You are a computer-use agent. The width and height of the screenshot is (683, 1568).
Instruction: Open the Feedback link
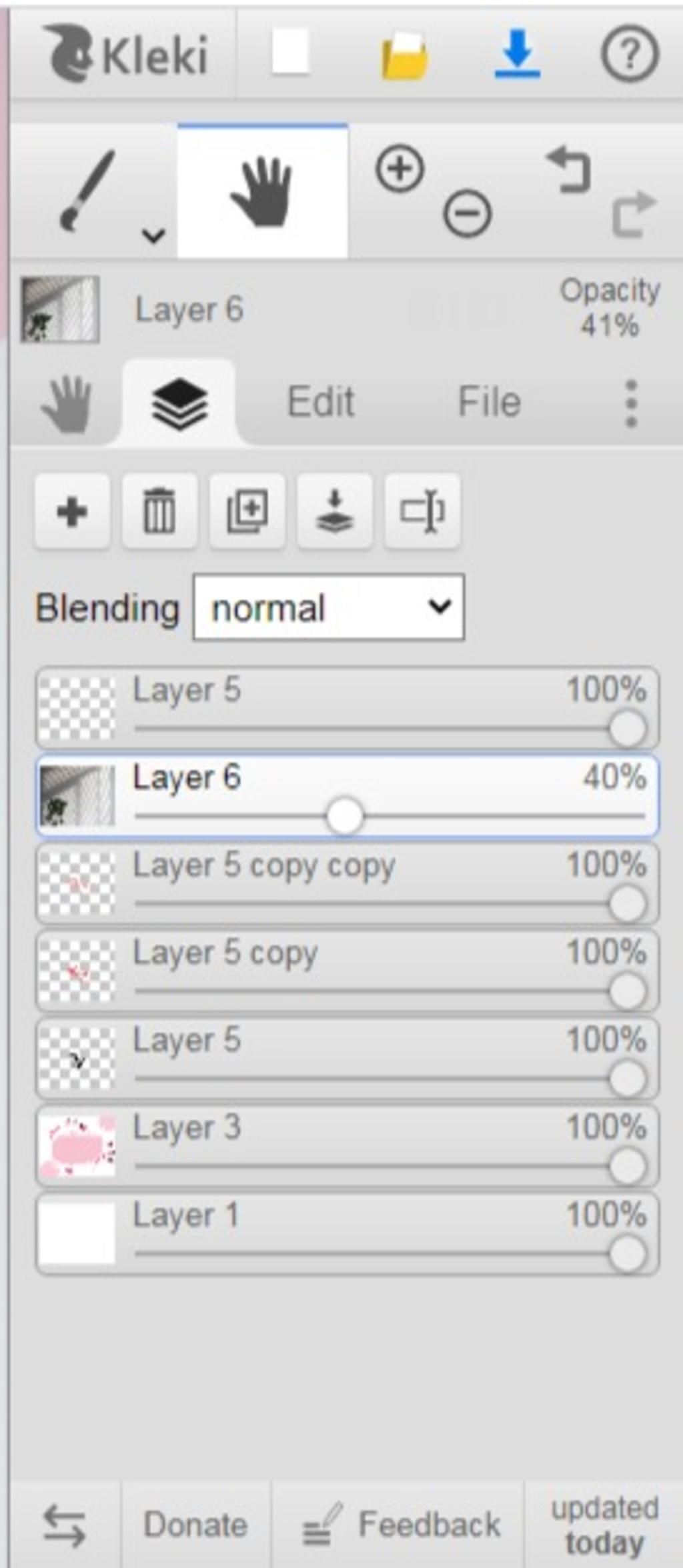pyautogui.click(x=400, y=1525)
